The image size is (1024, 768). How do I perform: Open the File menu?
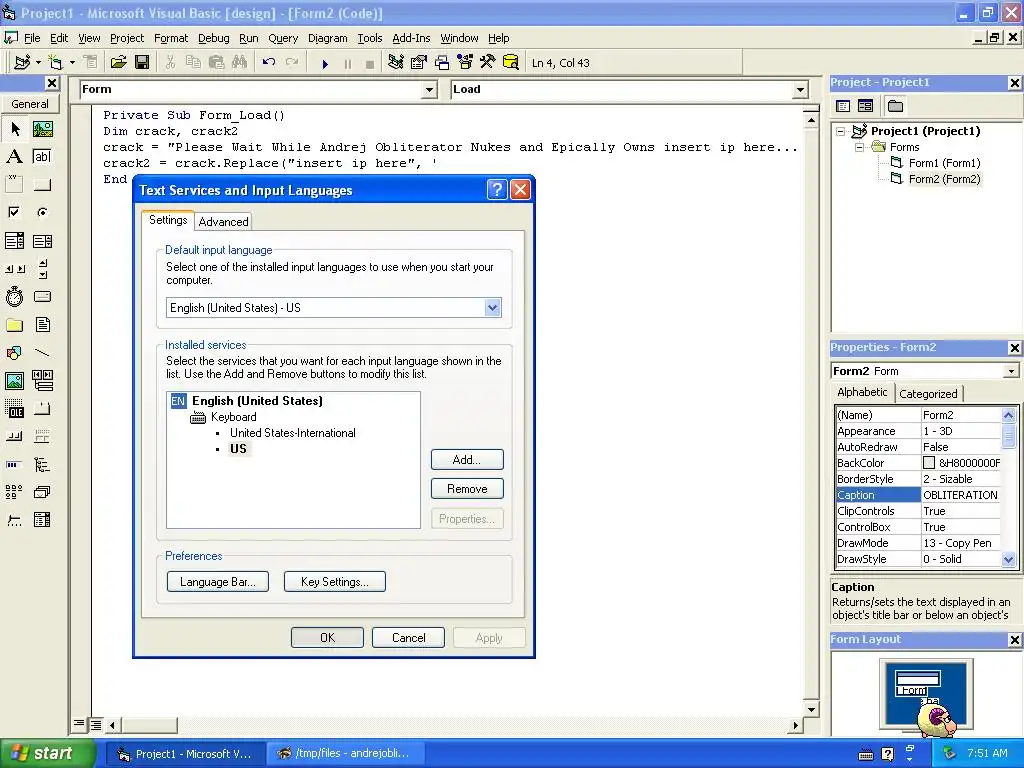tap(32, 38)
